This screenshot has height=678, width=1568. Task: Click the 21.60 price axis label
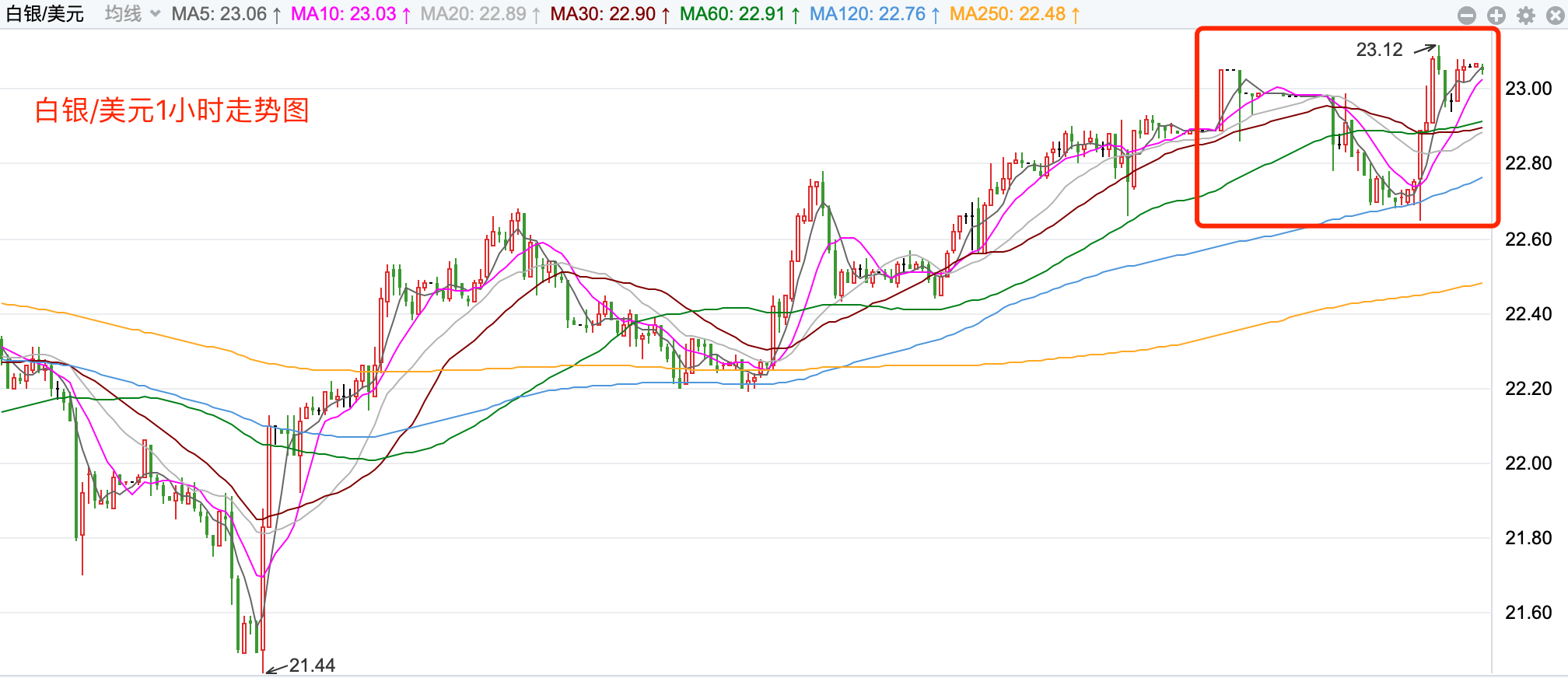pyautogui.click(x=1528, y=613)
